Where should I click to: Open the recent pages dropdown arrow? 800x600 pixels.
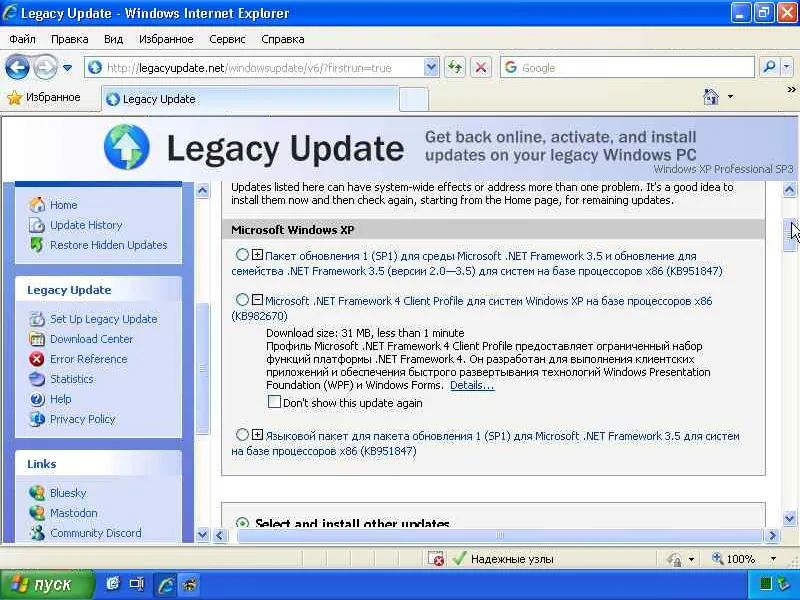pos(67,68)
